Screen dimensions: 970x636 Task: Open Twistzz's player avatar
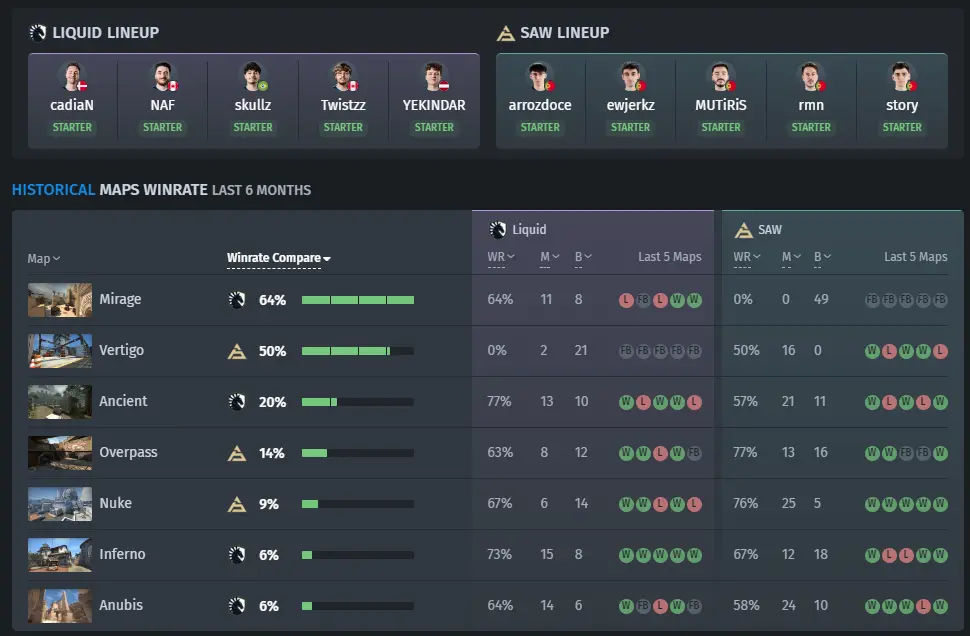pos(343,77)
